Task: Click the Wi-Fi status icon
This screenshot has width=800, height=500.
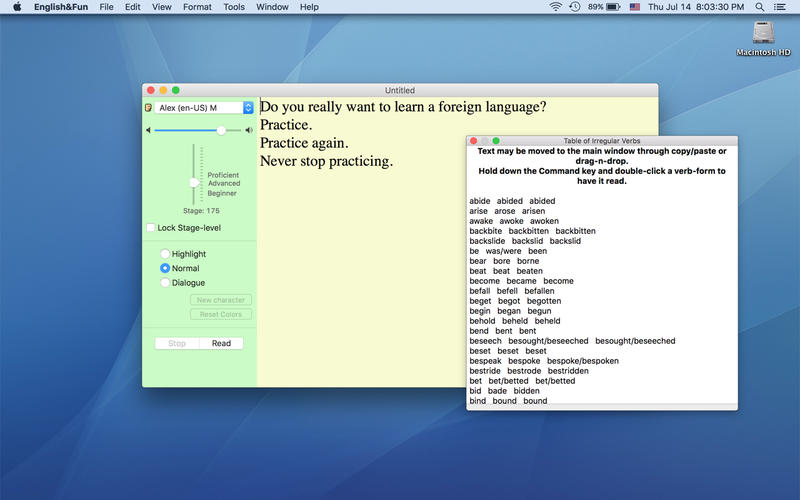Action: click(x=556, y=7)
